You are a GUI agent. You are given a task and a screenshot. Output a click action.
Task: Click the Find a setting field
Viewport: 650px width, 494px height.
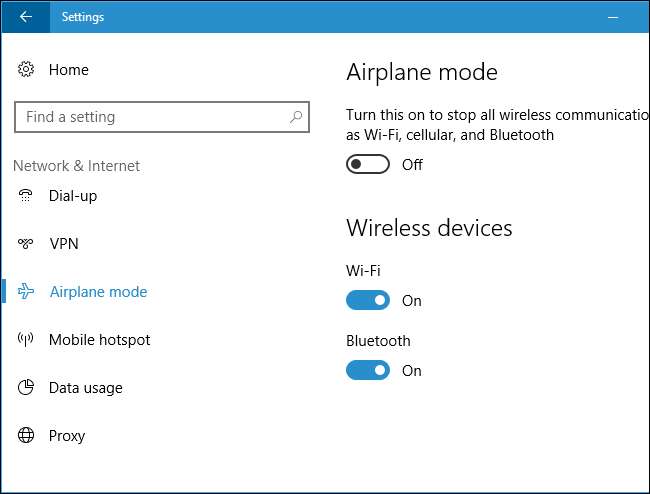click(x=150, y=117)
